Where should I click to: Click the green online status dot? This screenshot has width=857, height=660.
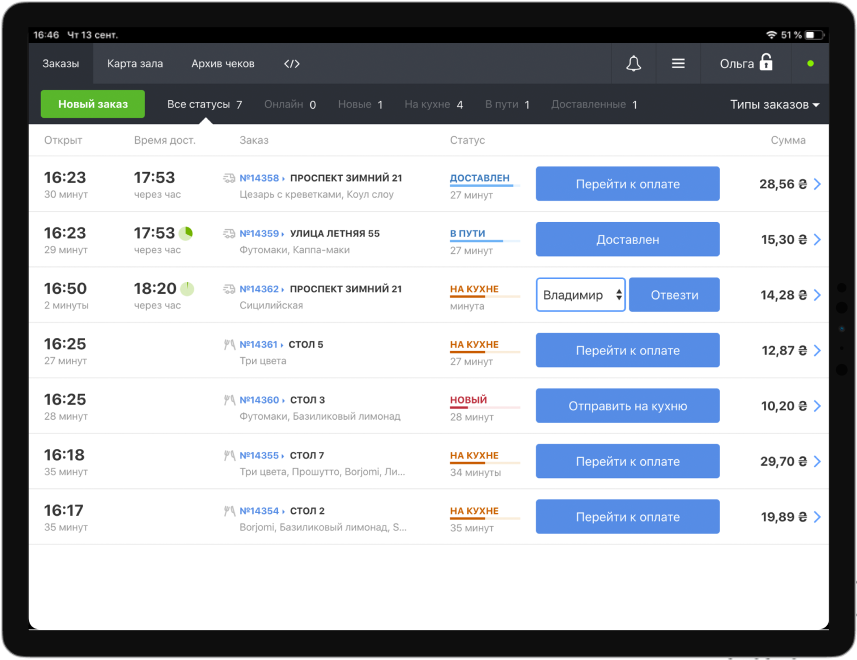(x=811, y=63)
